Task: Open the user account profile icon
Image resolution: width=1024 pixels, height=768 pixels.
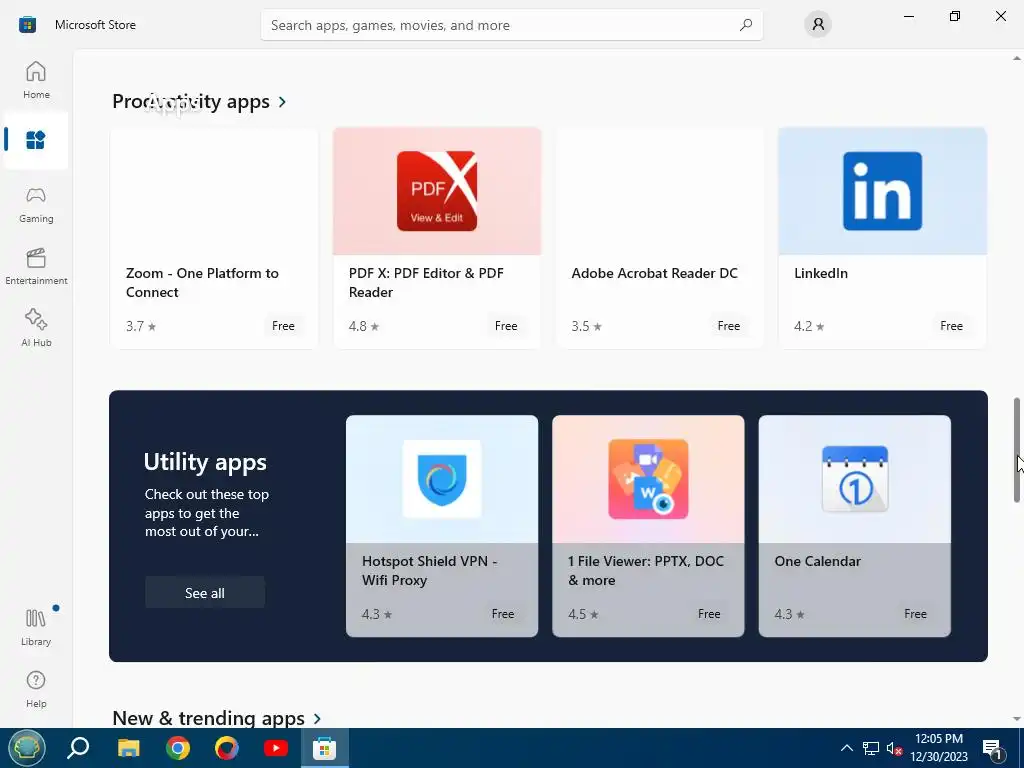Action: [x=818, y=25]
